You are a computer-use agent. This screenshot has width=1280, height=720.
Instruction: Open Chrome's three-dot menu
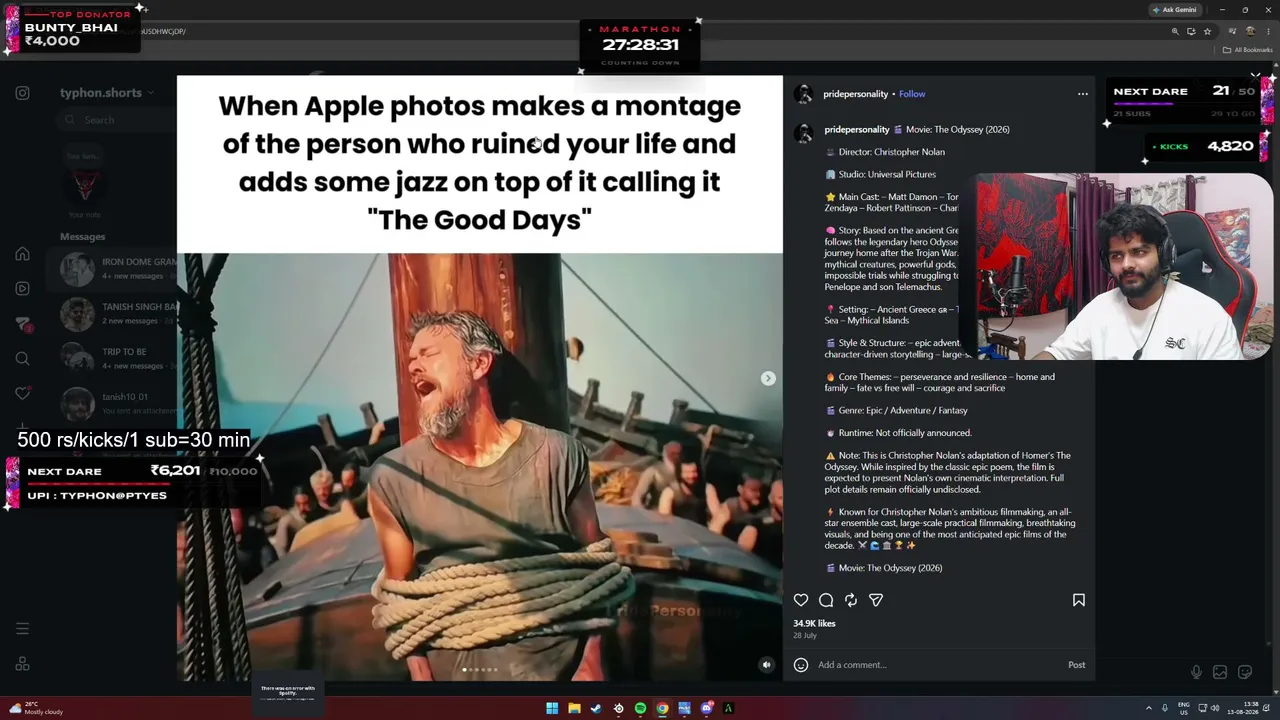pos(1268,31)
